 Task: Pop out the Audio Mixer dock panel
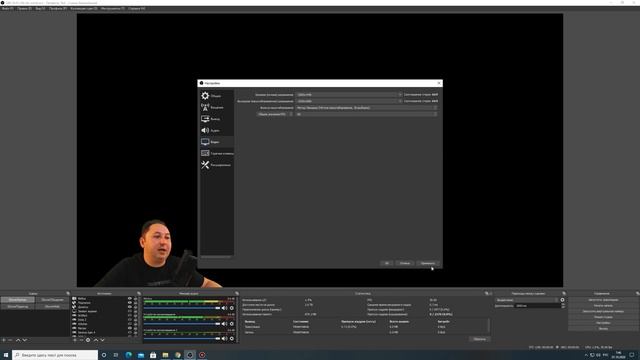237,293
